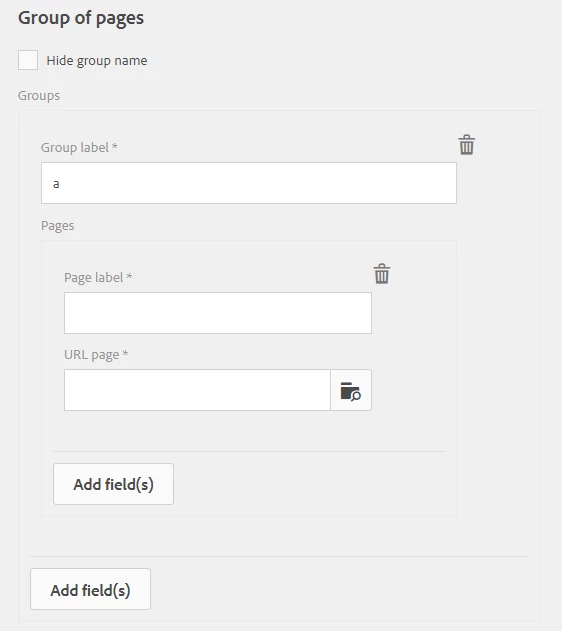Place cursor after 'a' in Group label
This screenshot has height=631, width=562.
tap(60, 184)
